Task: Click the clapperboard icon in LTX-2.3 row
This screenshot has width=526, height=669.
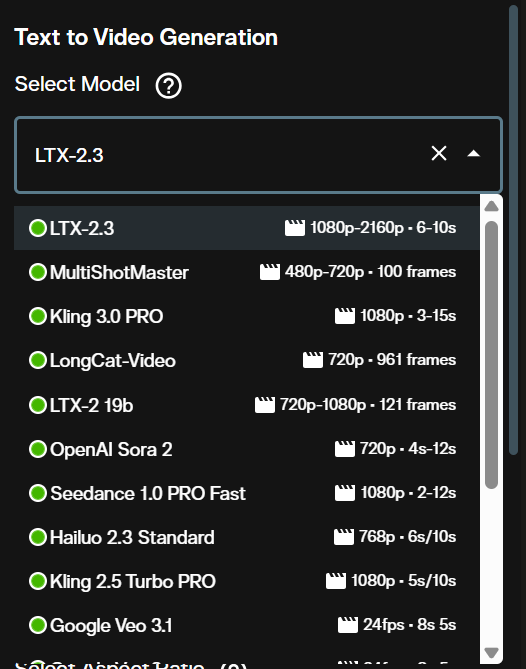Action: [295, 228]
